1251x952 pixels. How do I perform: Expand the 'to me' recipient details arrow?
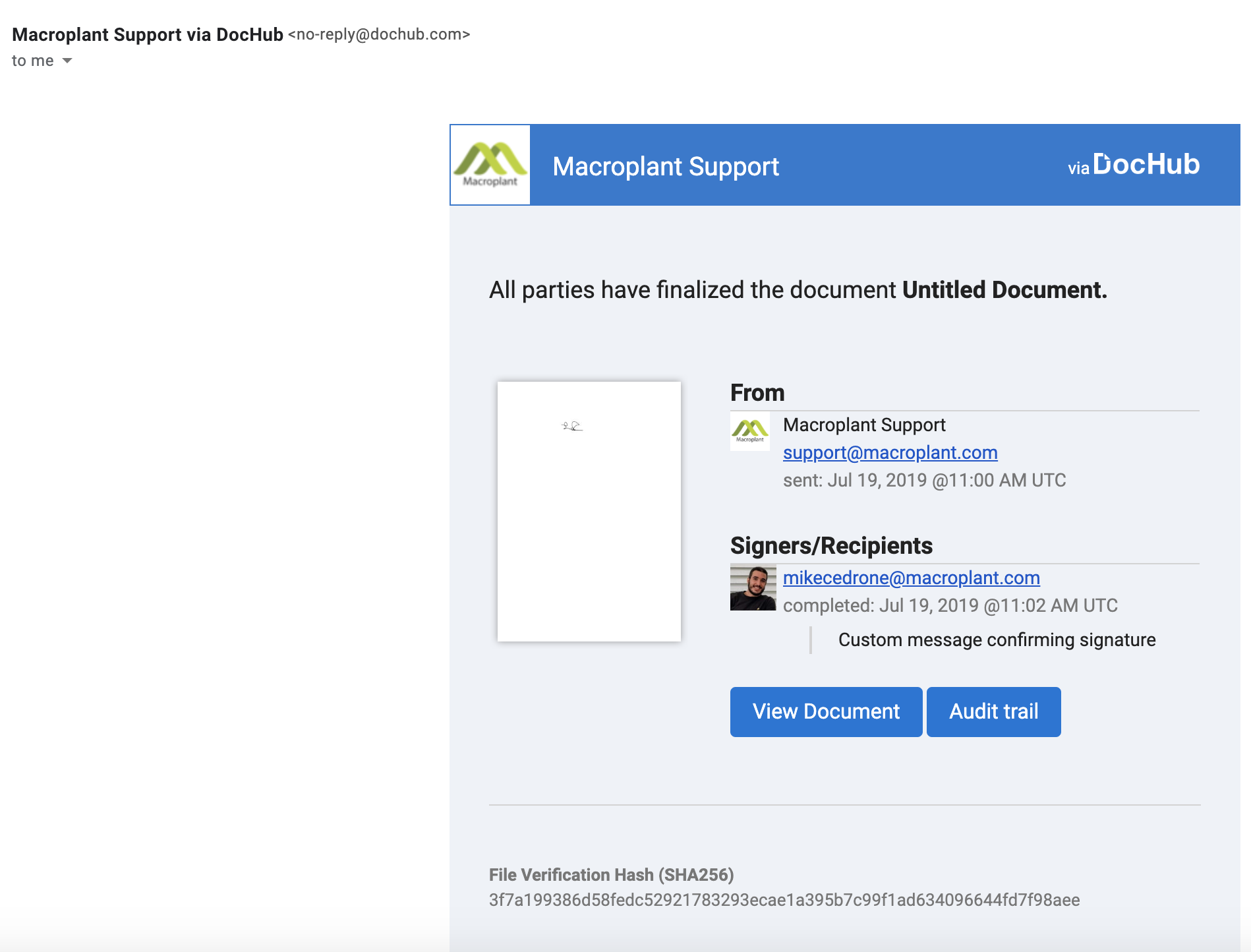[x=67, y=61]
